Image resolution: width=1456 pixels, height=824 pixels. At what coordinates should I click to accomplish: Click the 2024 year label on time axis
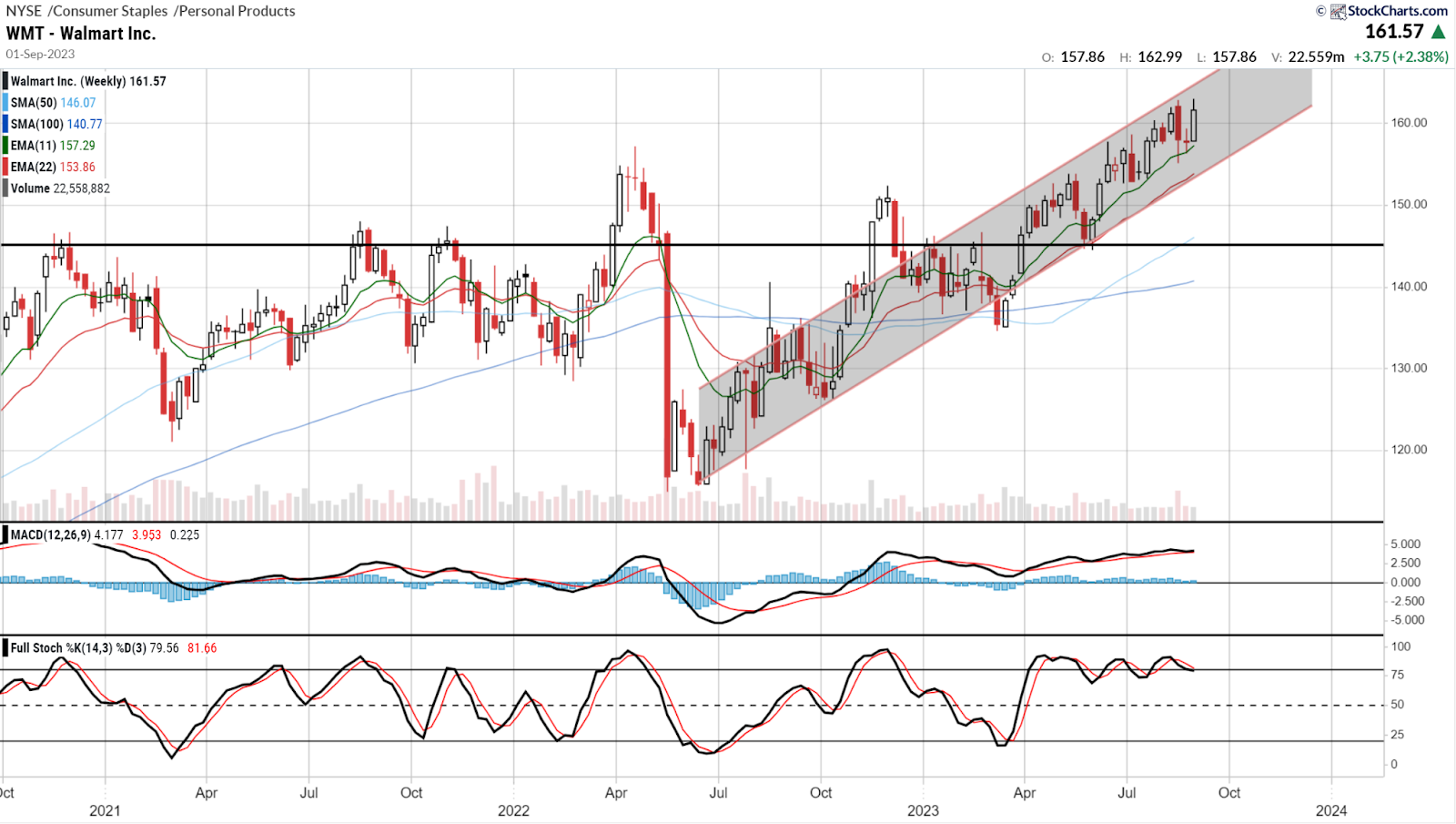point(1331,811)
